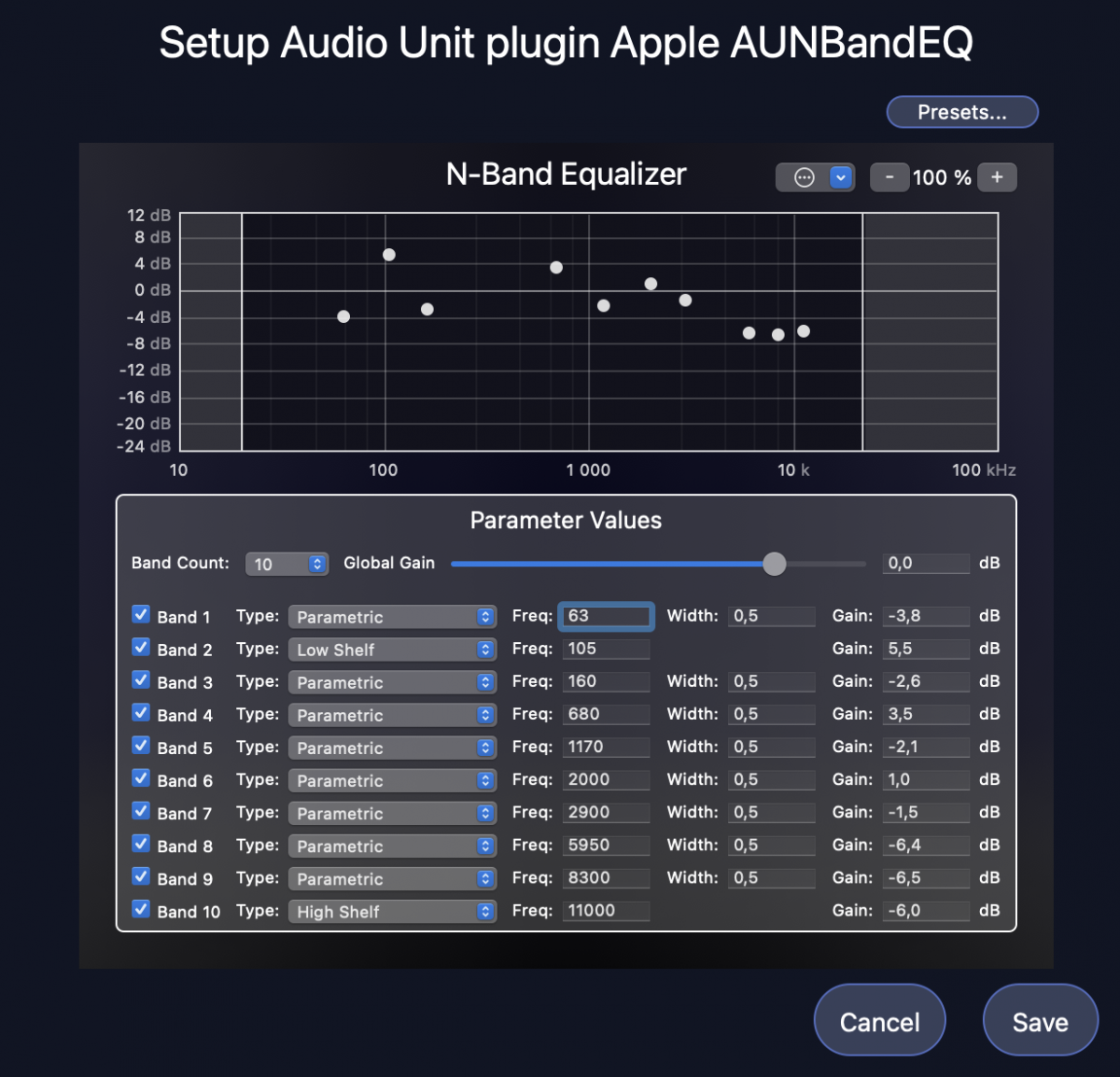1120x1077 pixels.
Task: Toggle the Band 8 checkbox
Action: pos(141,843)
